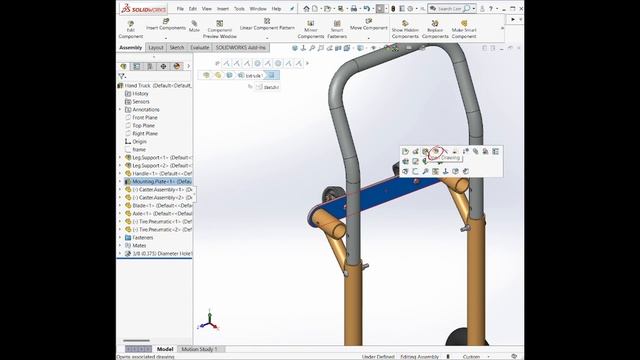Toggle Show Hidden Components
Viewport: 640px width, 360px height.
click(x=405, y=29)
